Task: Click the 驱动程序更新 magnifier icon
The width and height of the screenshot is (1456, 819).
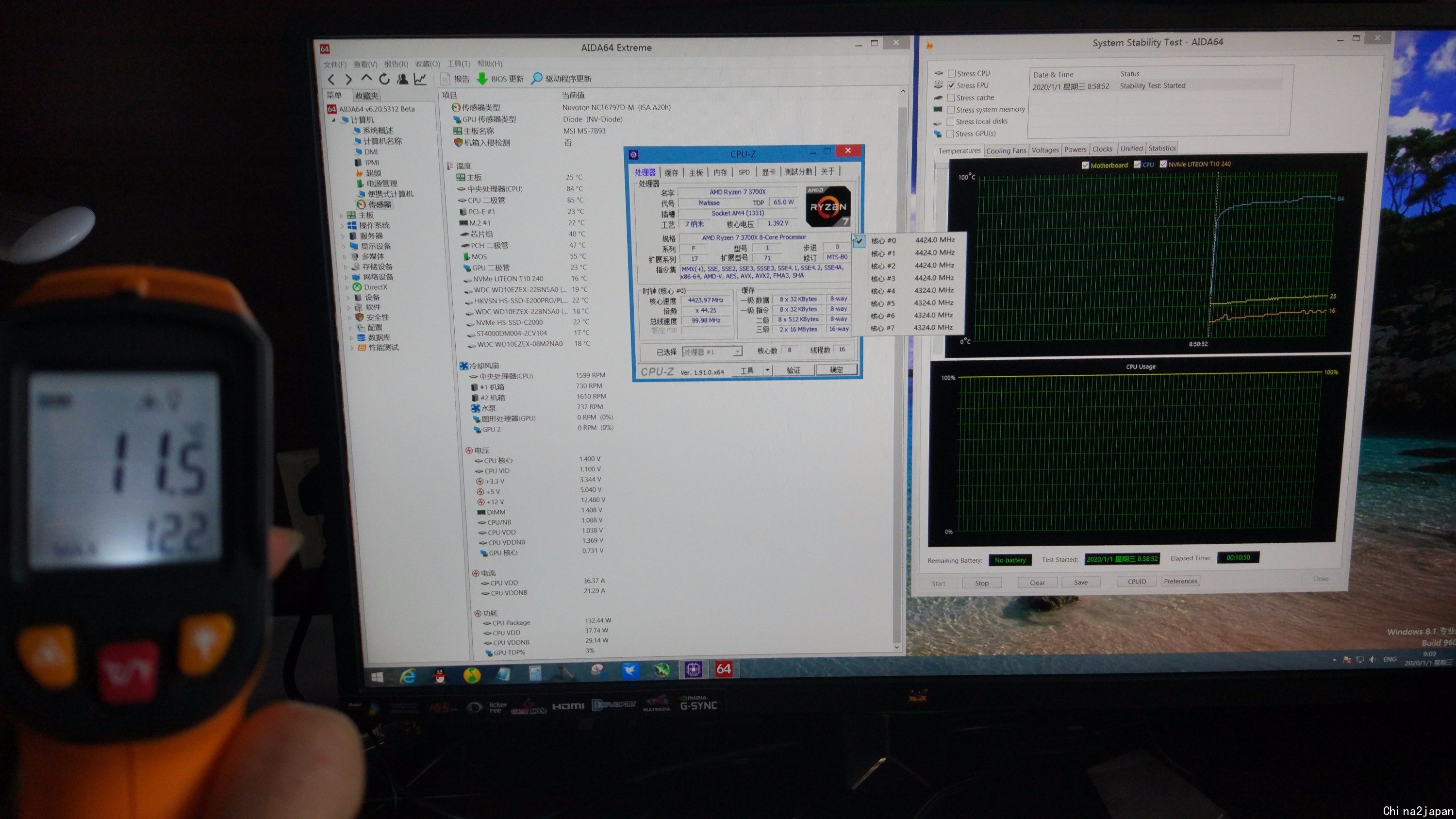Action: 537,78
